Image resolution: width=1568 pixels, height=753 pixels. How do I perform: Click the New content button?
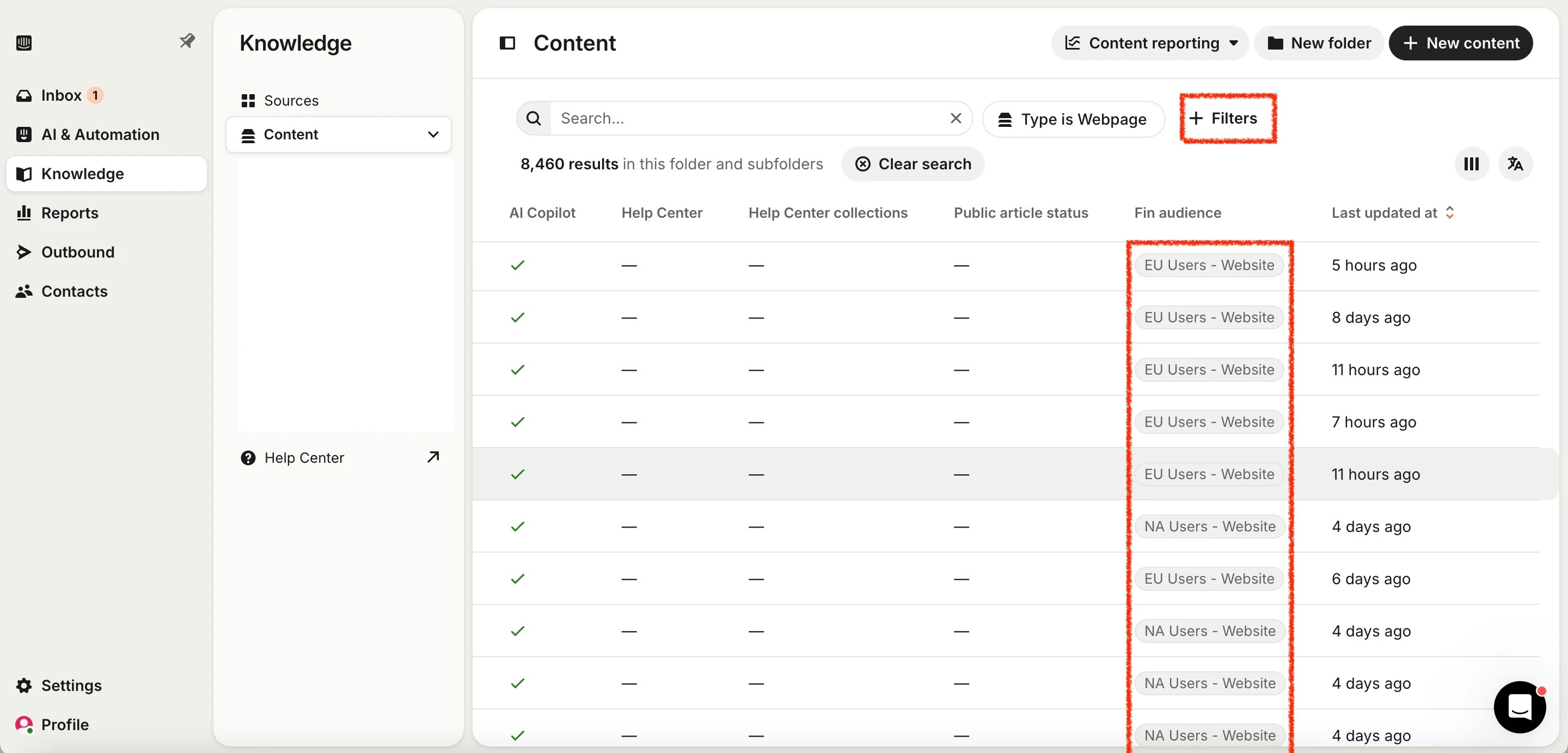1460,43
